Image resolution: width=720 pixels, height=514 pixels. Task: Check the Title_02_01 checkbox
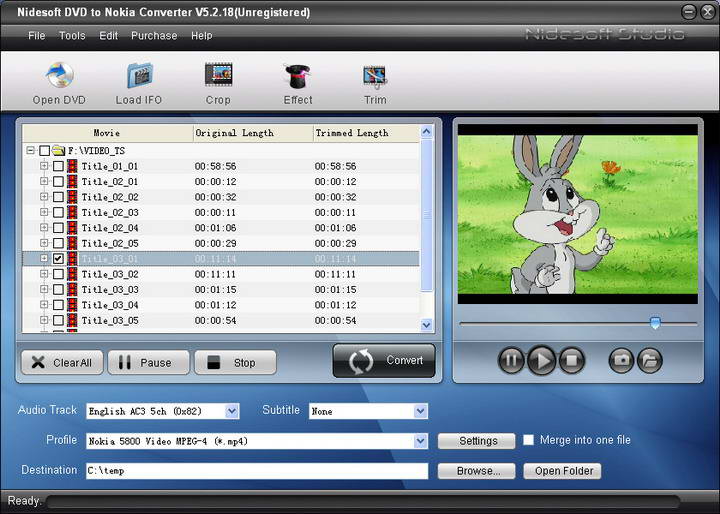click(58, 181)
